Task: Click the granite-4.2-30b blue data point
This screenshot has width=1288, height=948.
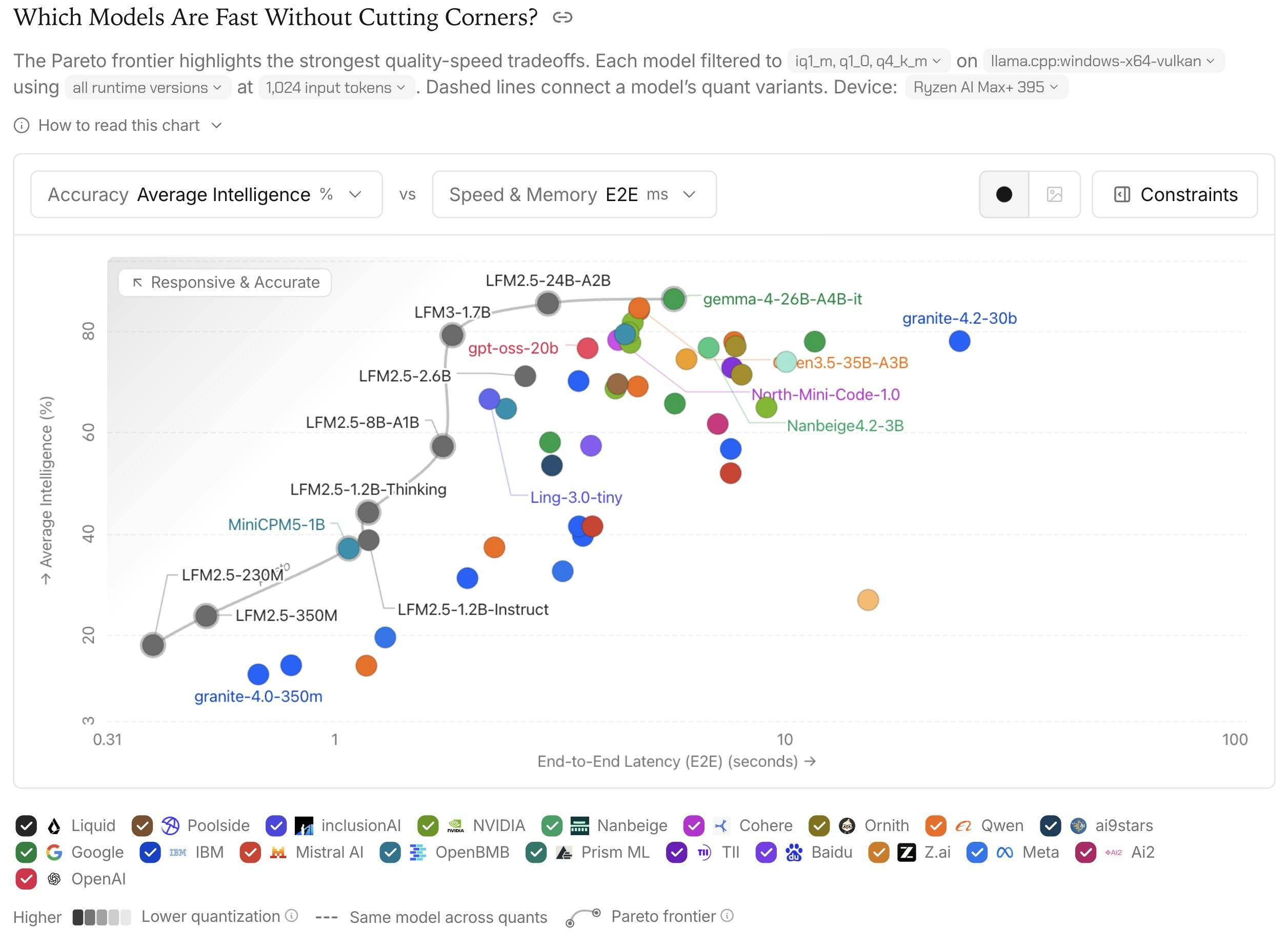Action: coord(959,342)
